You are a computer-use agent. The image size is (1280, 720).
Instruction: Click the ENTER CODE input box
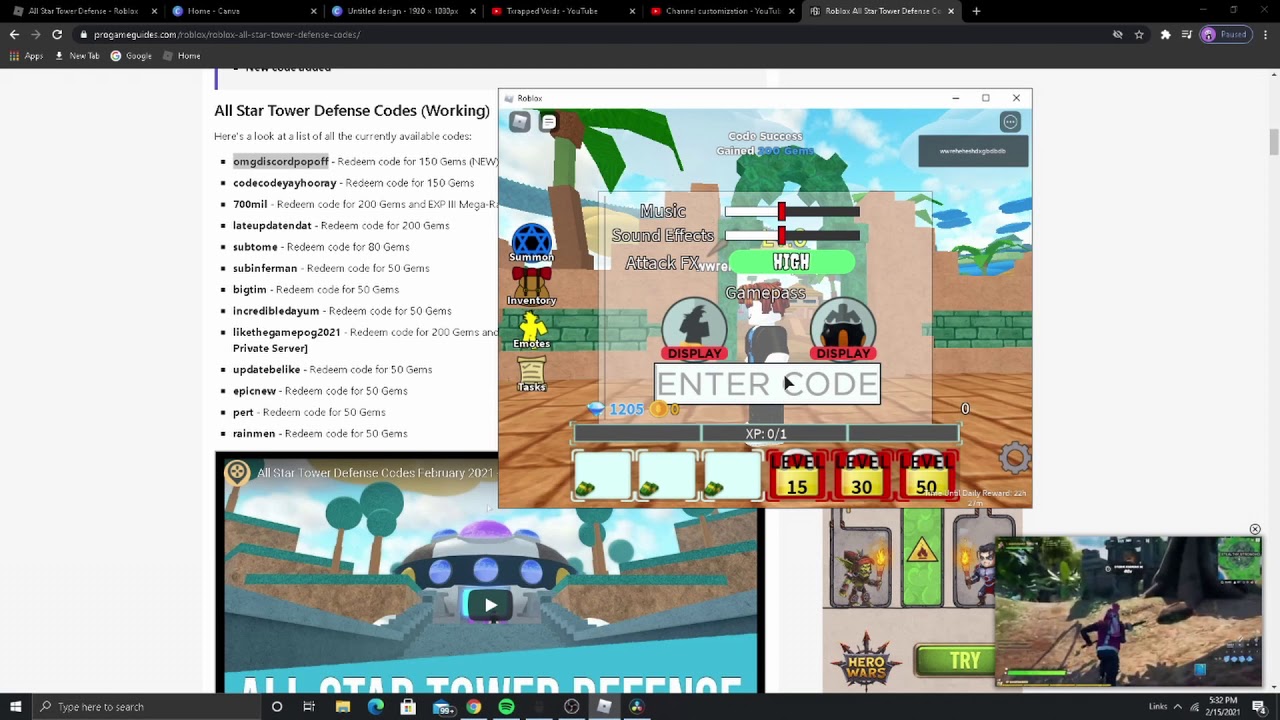[767, 384]
